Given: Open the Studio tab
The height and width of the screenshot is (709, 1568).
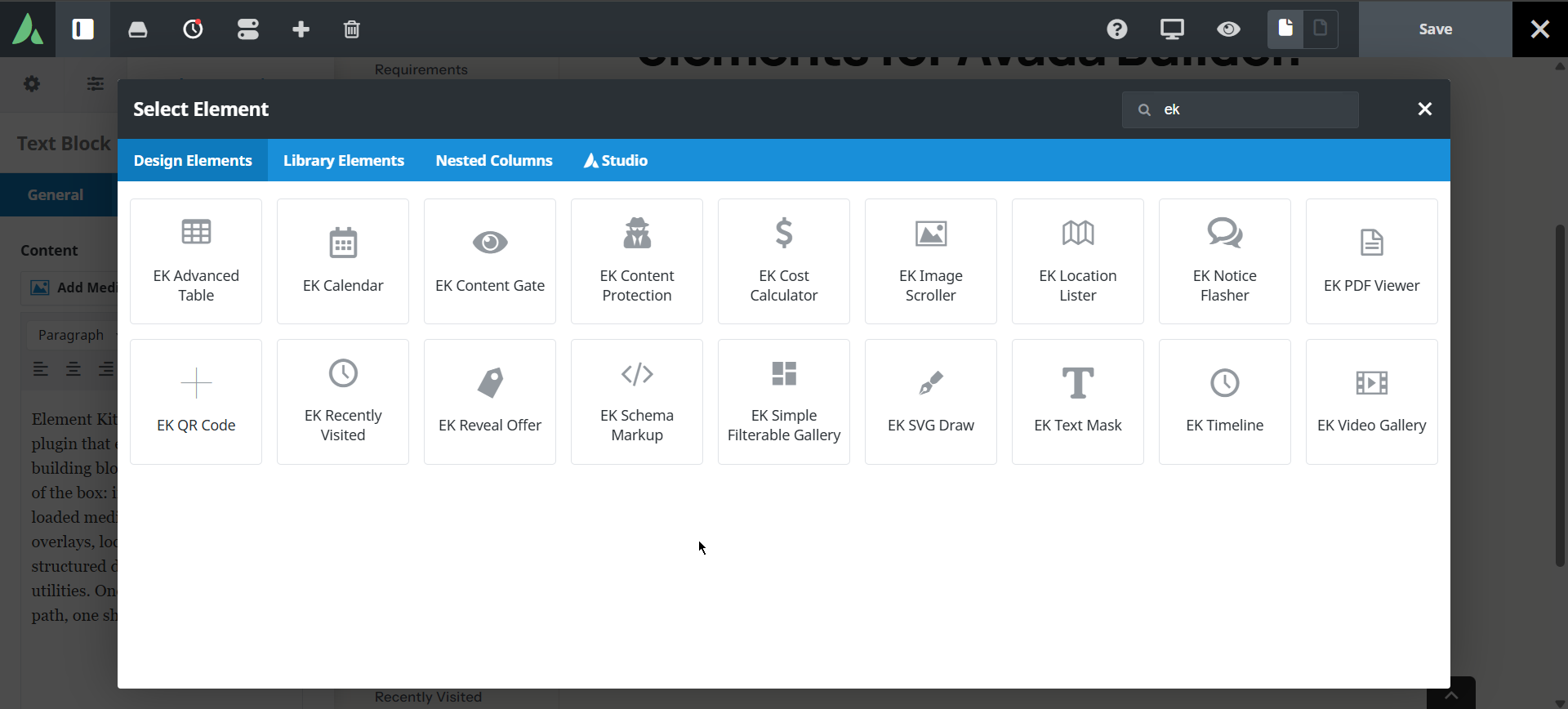Looking at the screenshot, I should point(616,160).
